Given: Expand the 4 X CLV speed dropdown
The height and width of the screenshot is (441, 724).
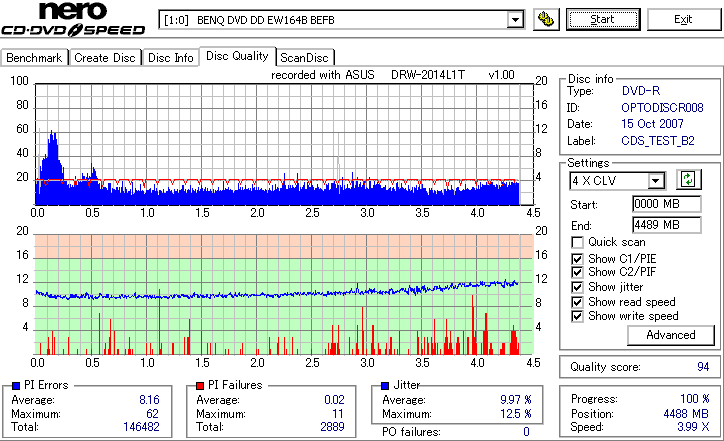Looking at the screenshot, I should (655, 181).
